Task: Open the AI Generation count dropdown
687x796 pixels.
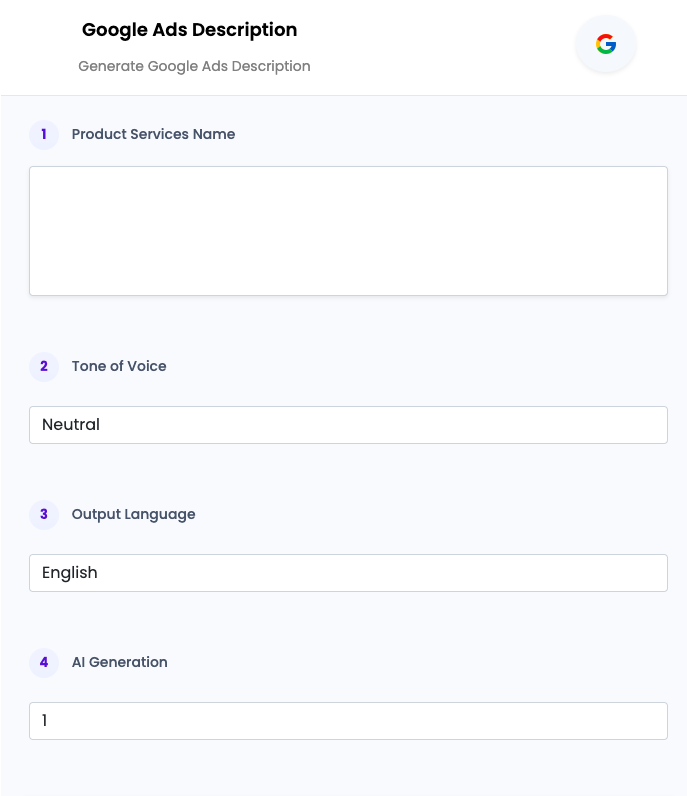Action: [348, 721]
